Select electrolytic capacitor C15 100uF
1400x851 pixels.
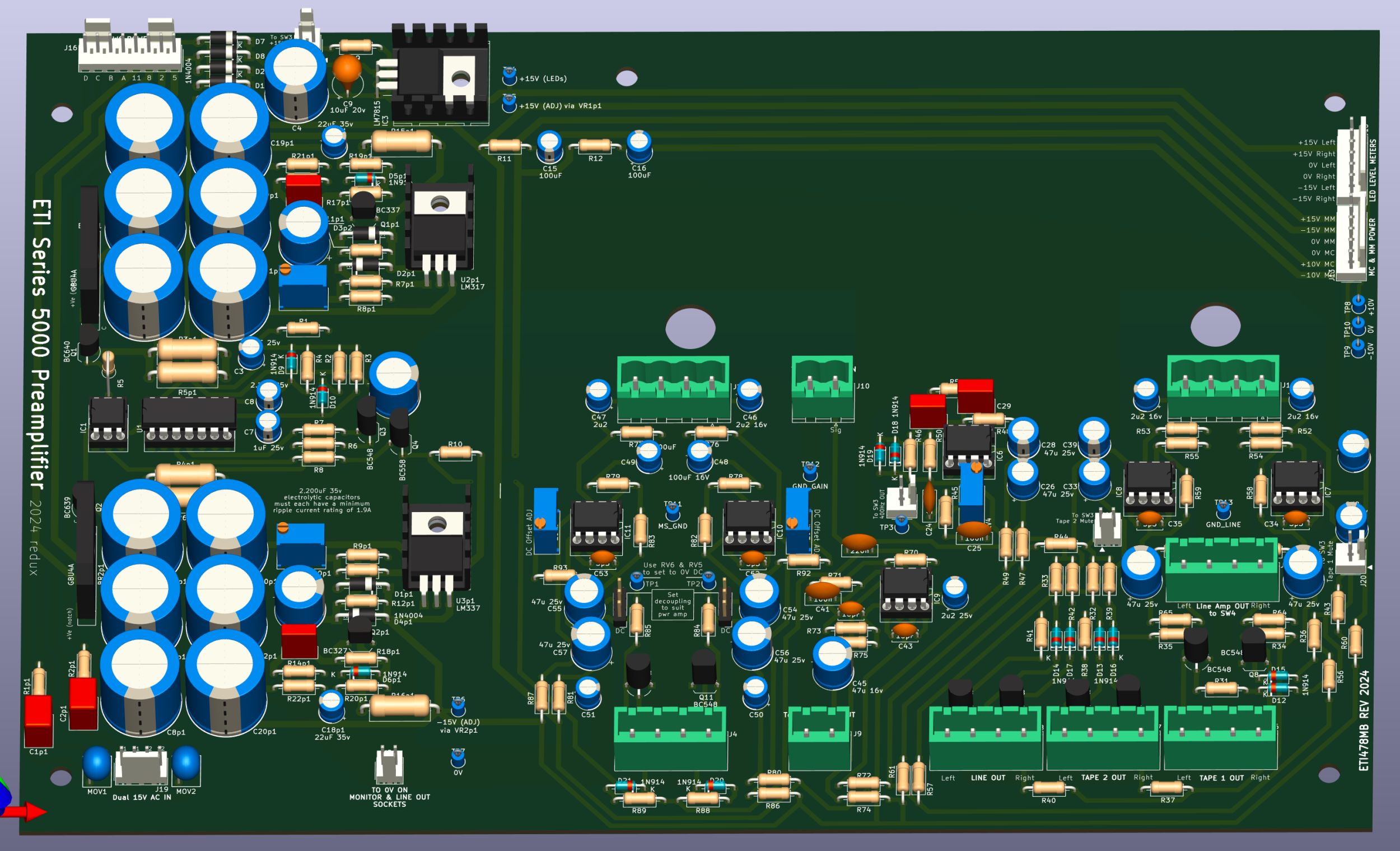(548, 146)
